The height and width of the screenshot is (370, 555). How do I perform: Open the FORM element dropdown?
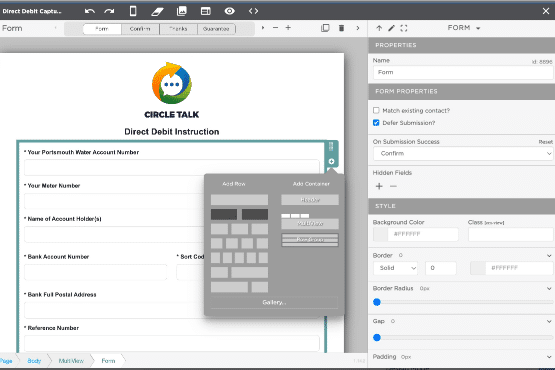(464, 28)
